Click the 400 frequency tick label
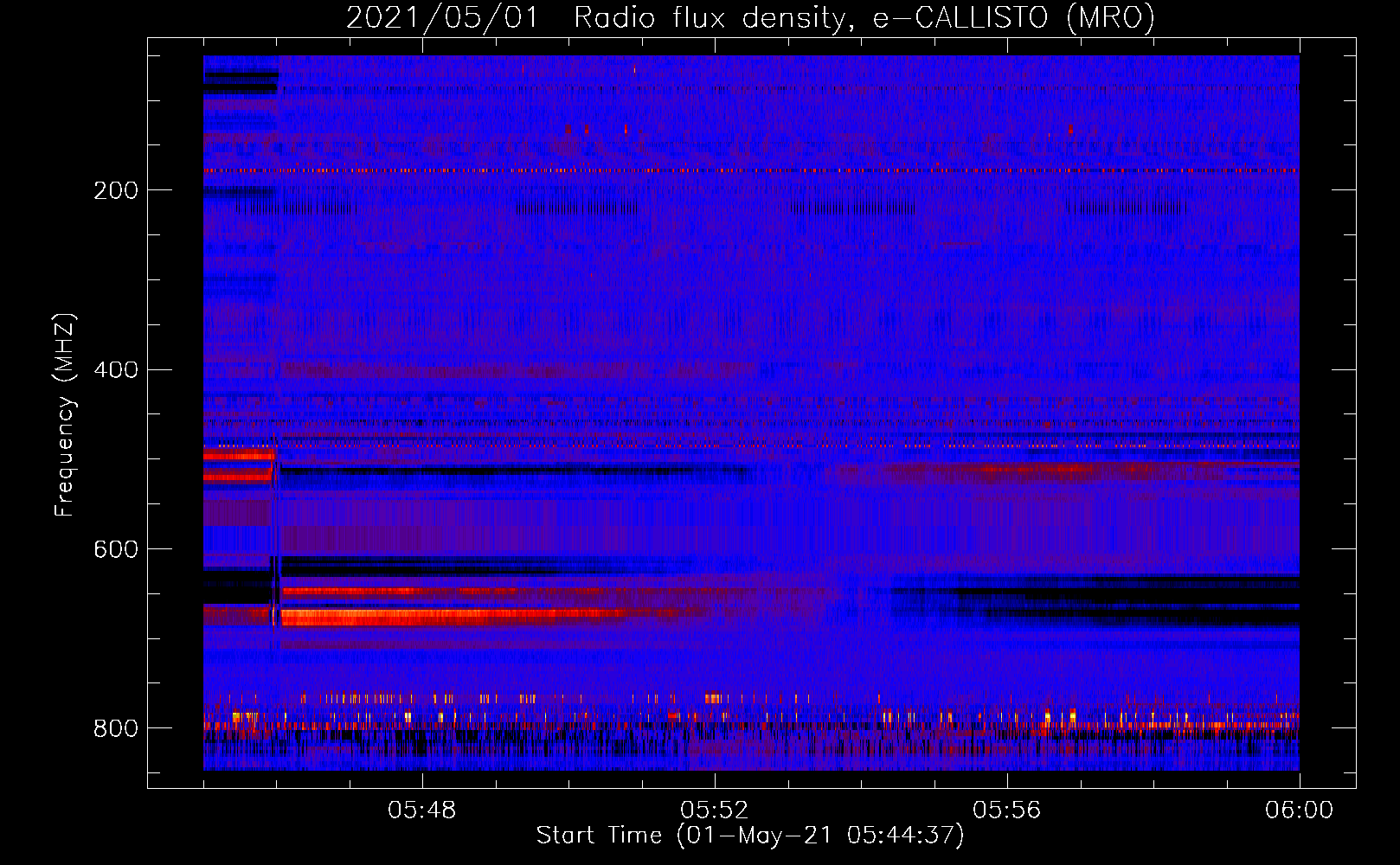This screenshot has width=1400, height=865. point(116,370)
